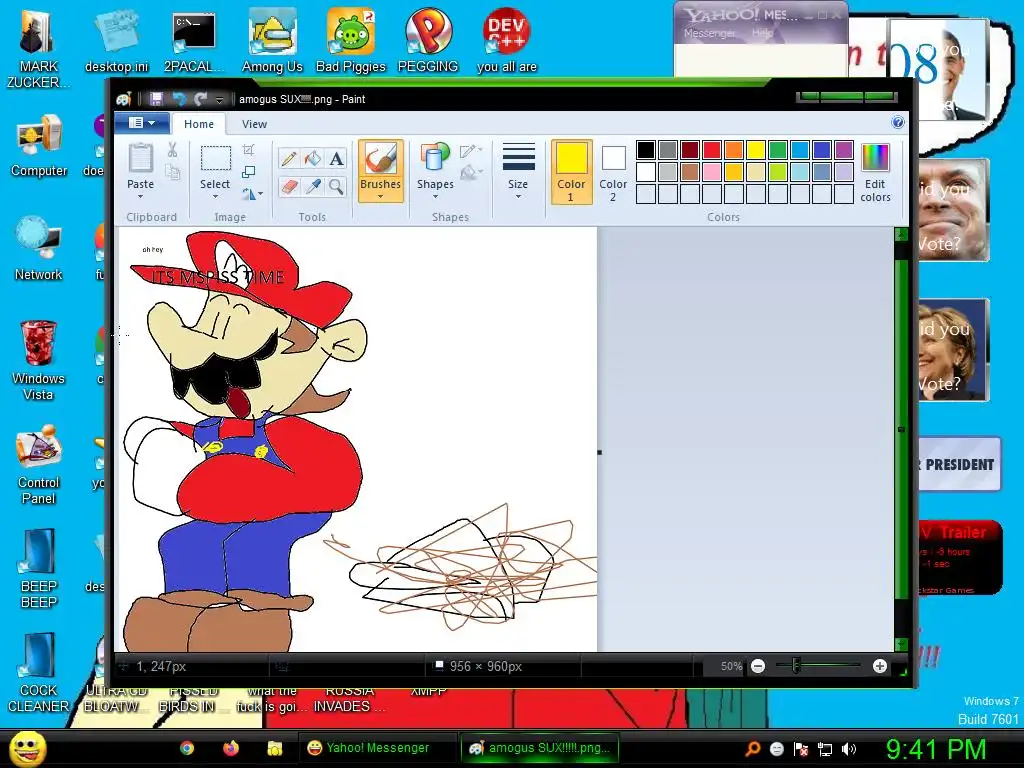Click the Cut scissors icon

172,150
